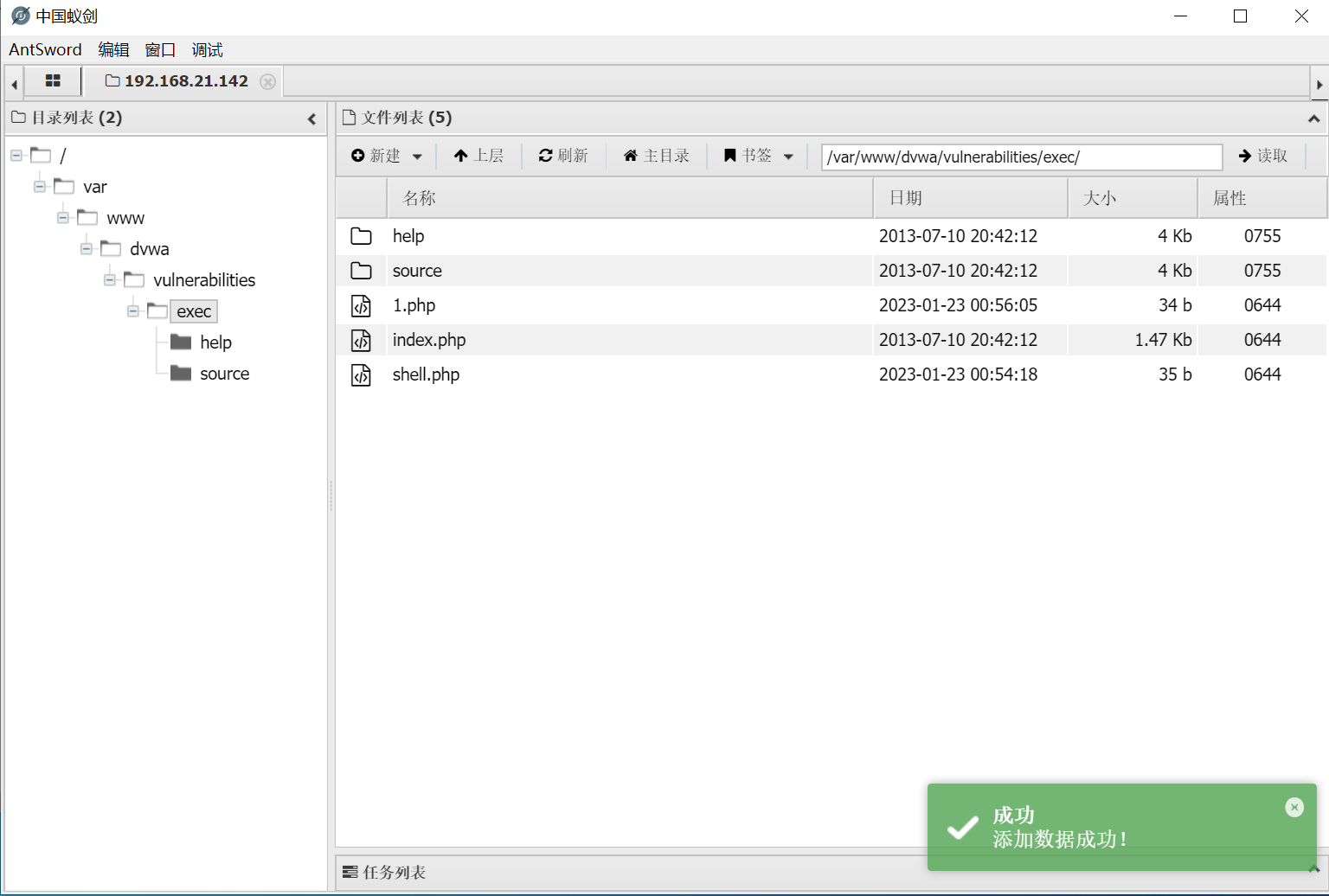Collapse the 目录列表 panel with left chevron
This screenshot has height=896, width=1329.
click(311, 118)
